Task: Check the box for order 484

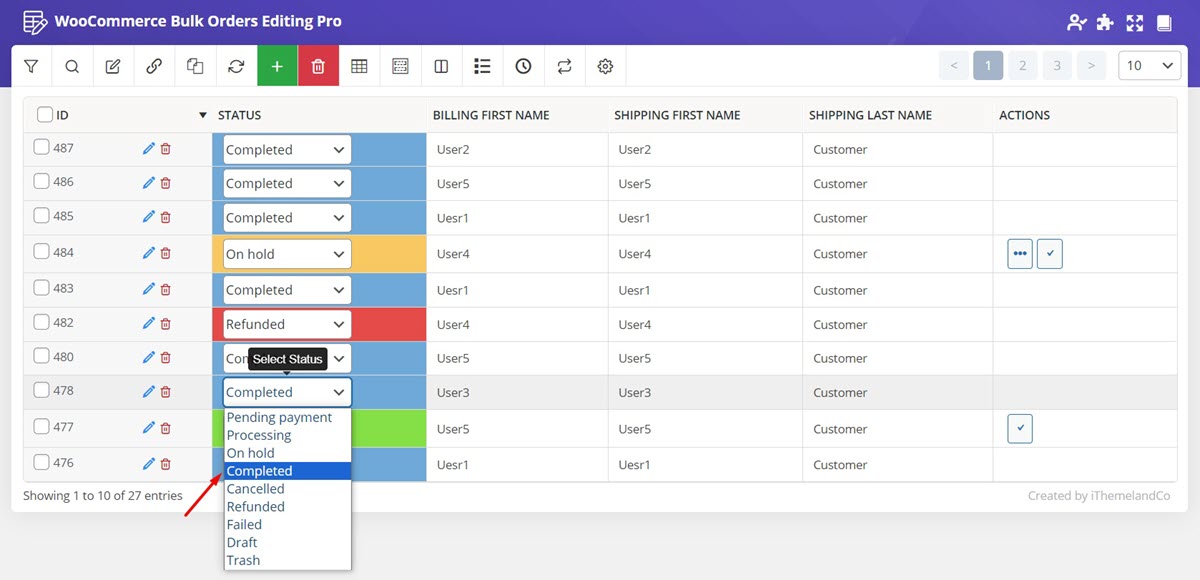Action: coord(41,251)
